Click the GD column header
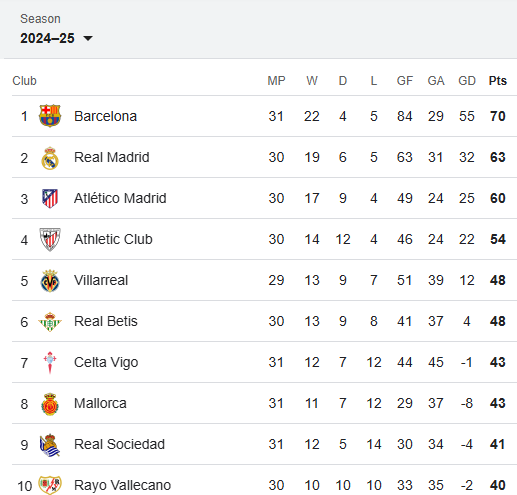Screen dimensions: 517x495 point(467,81)
